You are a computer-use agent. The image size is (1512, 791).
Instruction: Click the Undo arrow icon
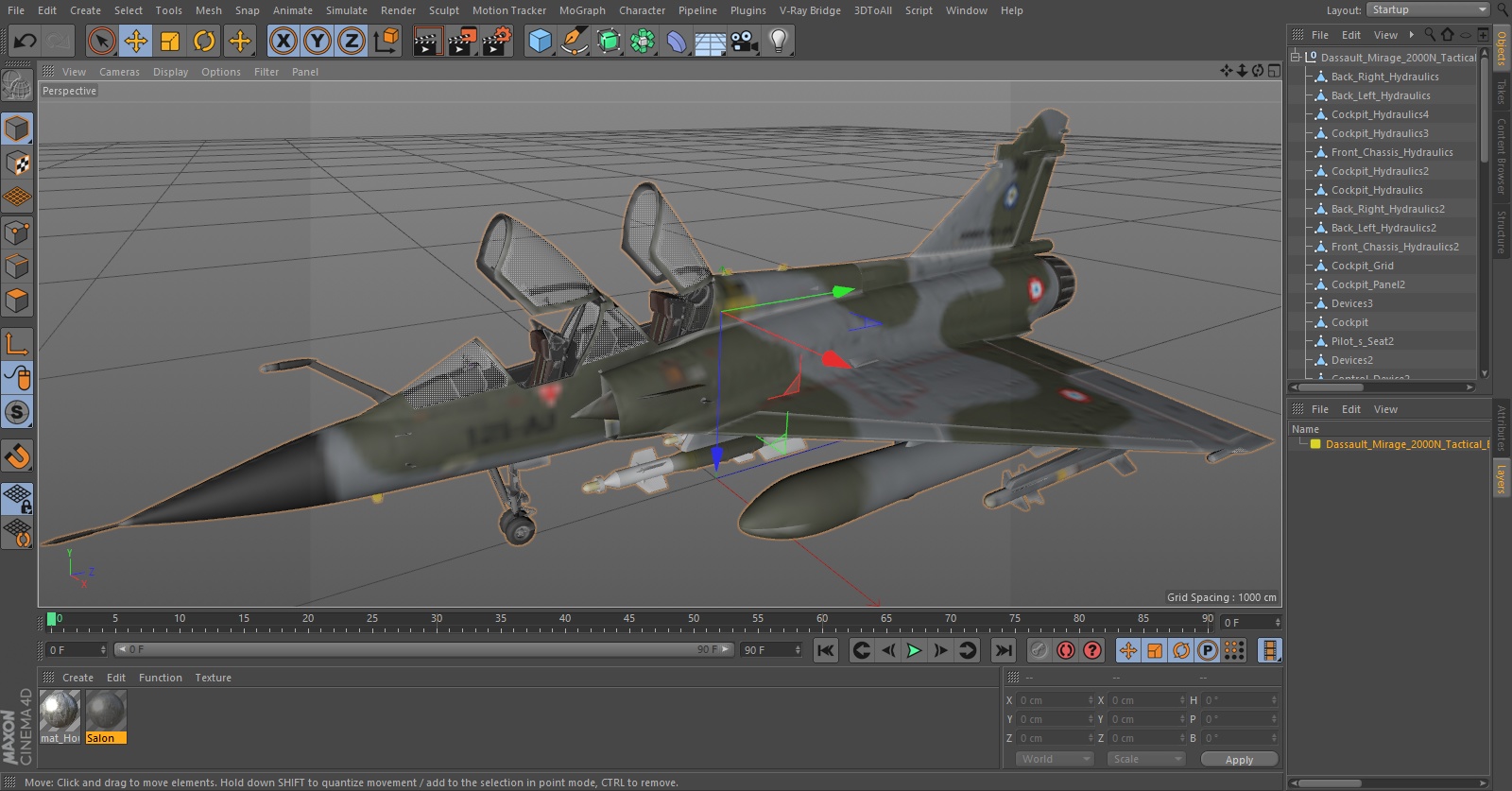click(26, 41)
